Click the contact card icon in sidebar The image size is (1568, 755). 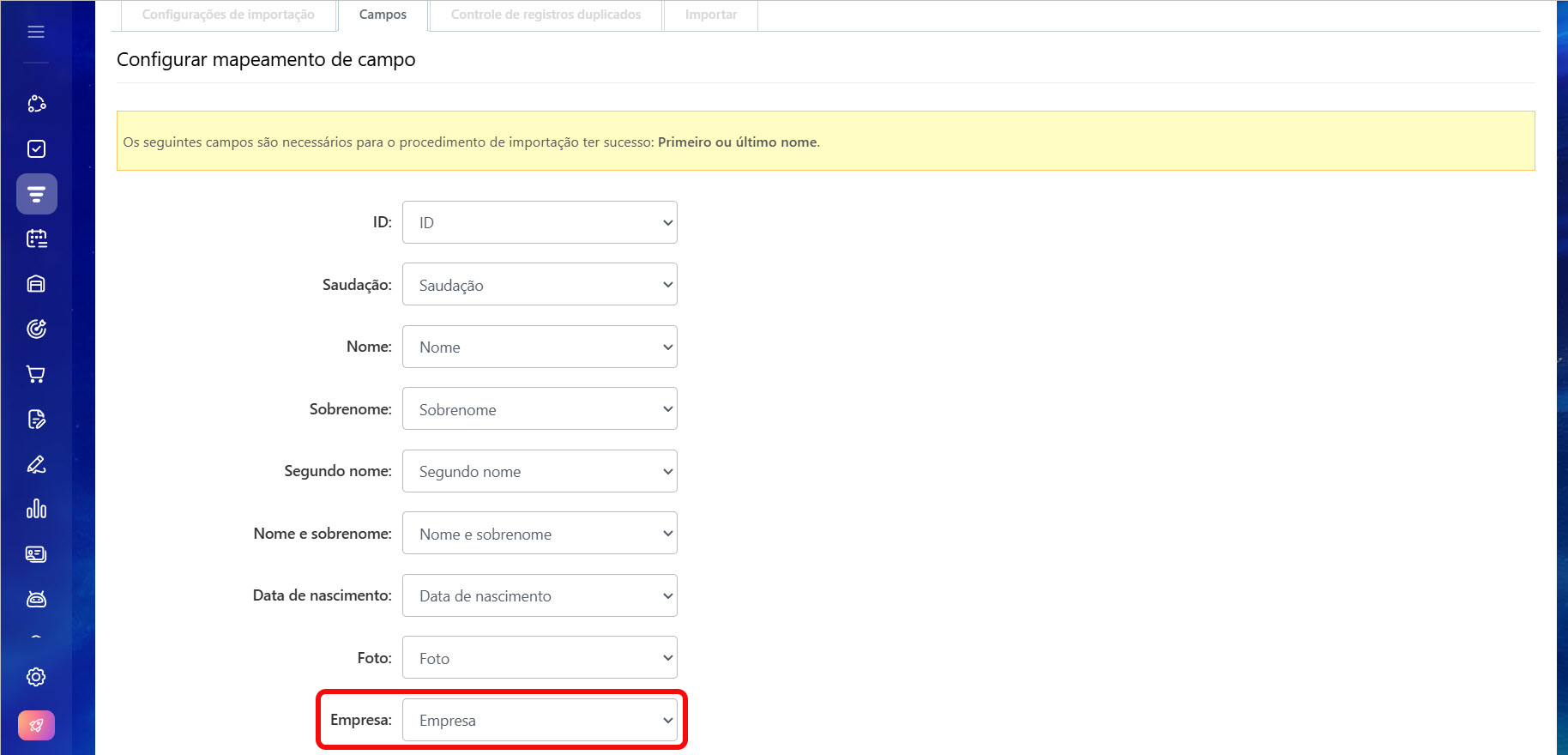[x=36, y=554]
